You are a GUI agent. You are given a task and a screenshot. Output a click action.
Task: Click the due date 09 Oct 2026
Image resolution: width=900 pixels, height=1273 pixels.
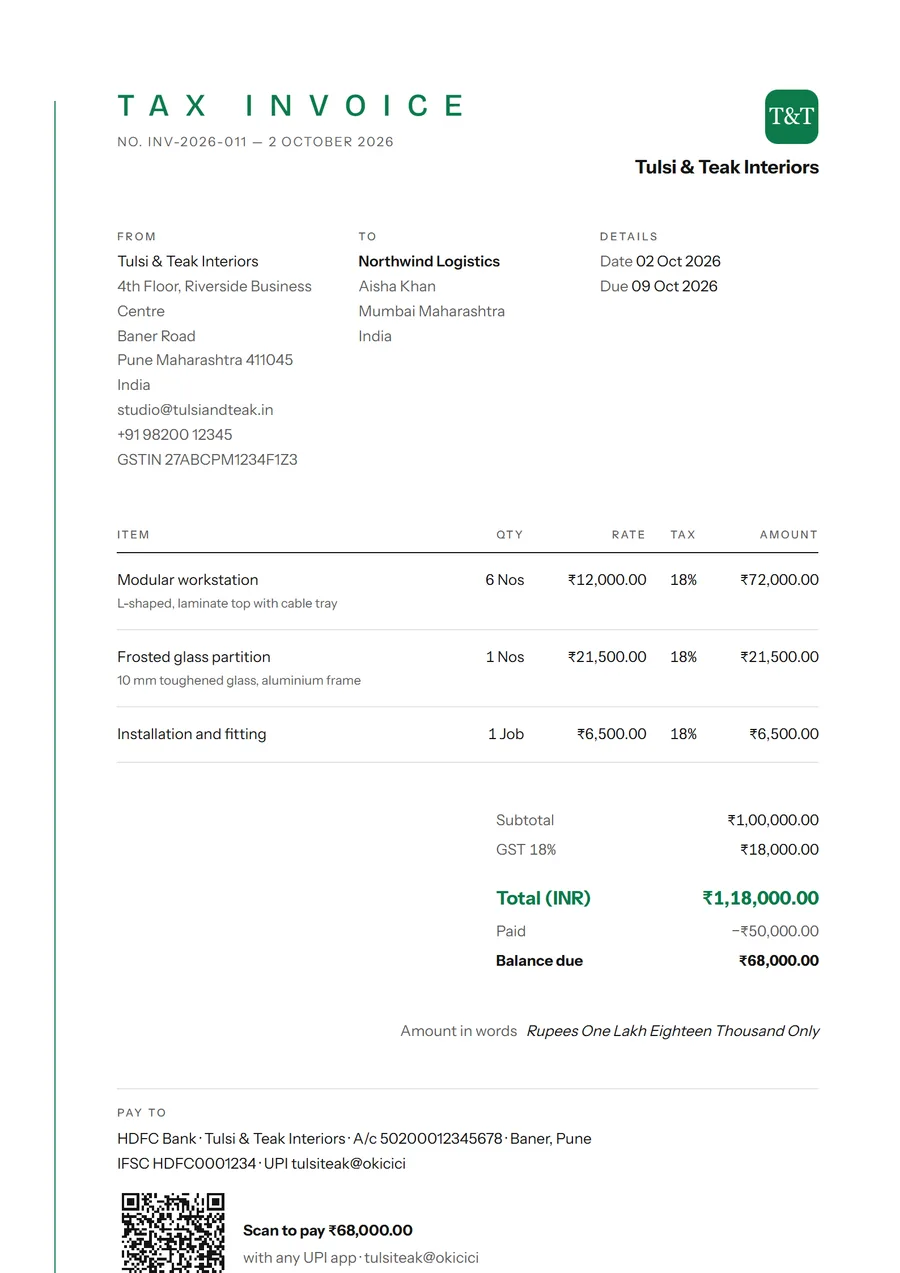coord(675,286)
